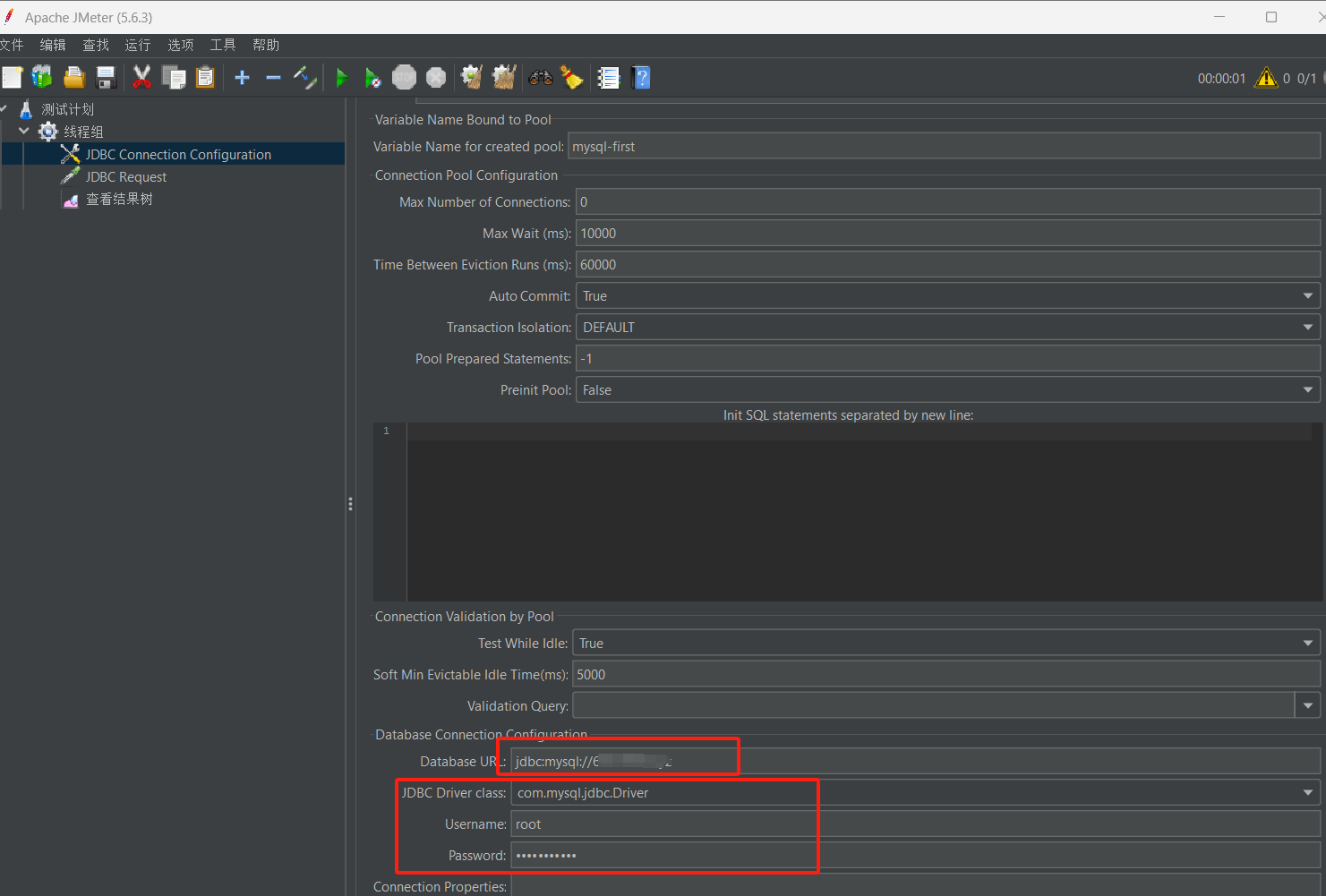
Task: Click the panel splitter handle dots
Action: pyautogui.click(x=350, y=504)
